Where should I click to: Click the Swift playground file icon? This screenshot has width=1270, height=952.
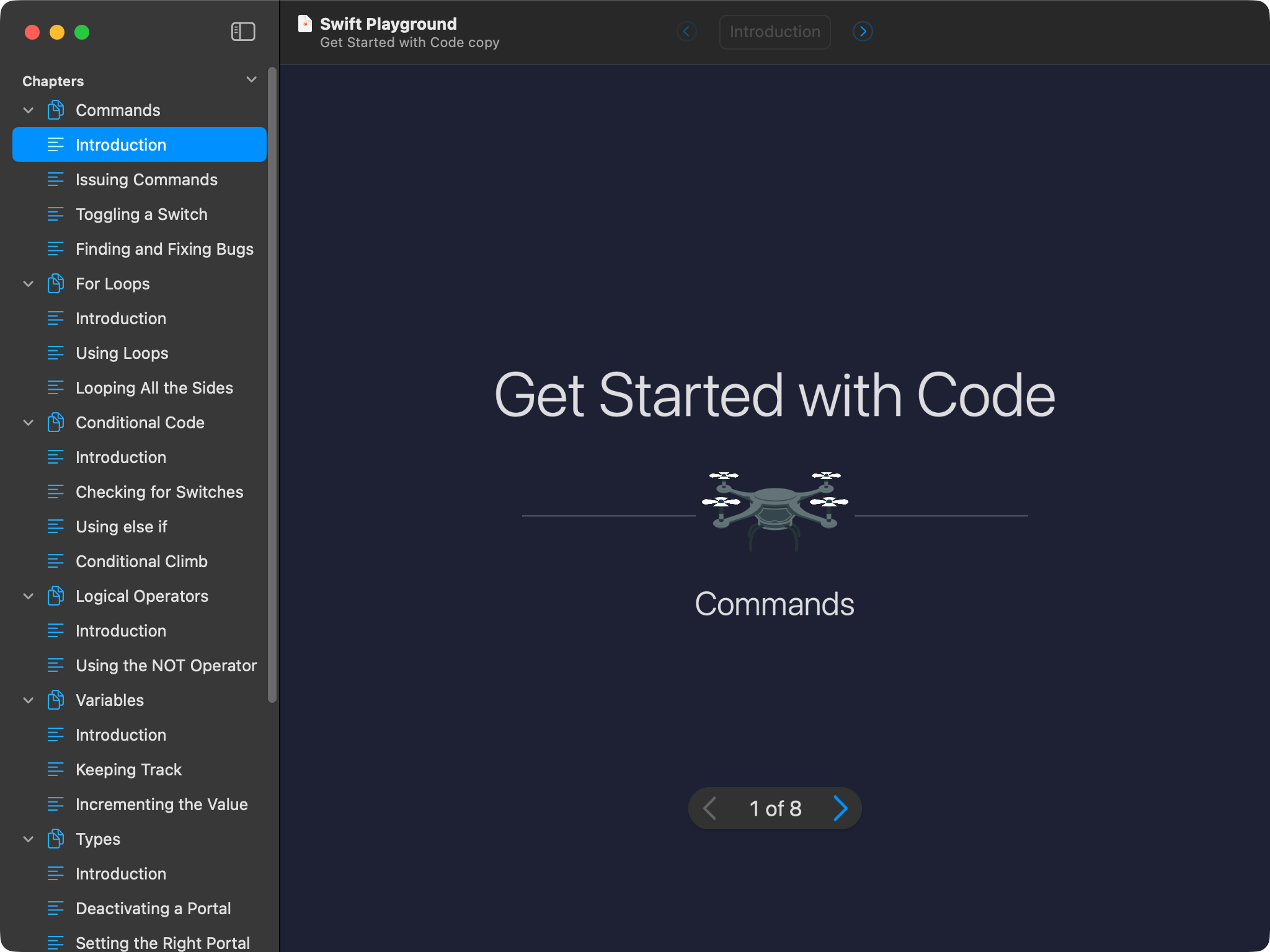pyautogui.click(x=304, y=24)
